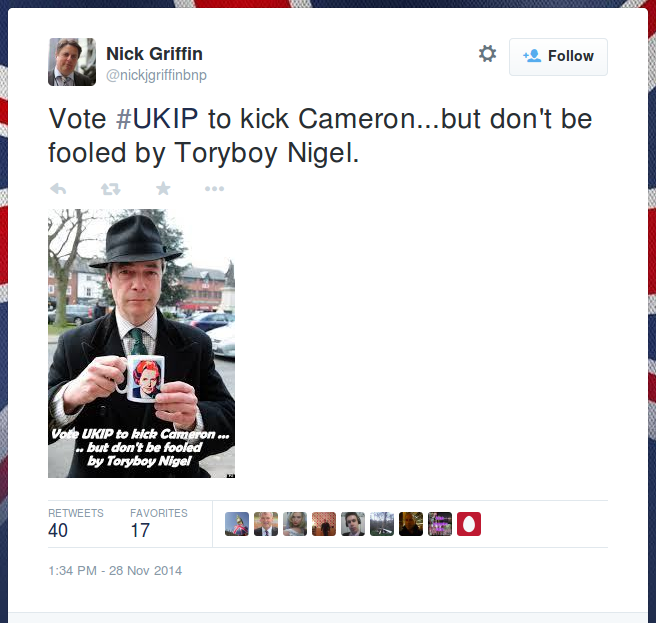This screenshot has height=623, width=656.
Task: Favorite the tweet with the star icon
Action: coord(163,188)
